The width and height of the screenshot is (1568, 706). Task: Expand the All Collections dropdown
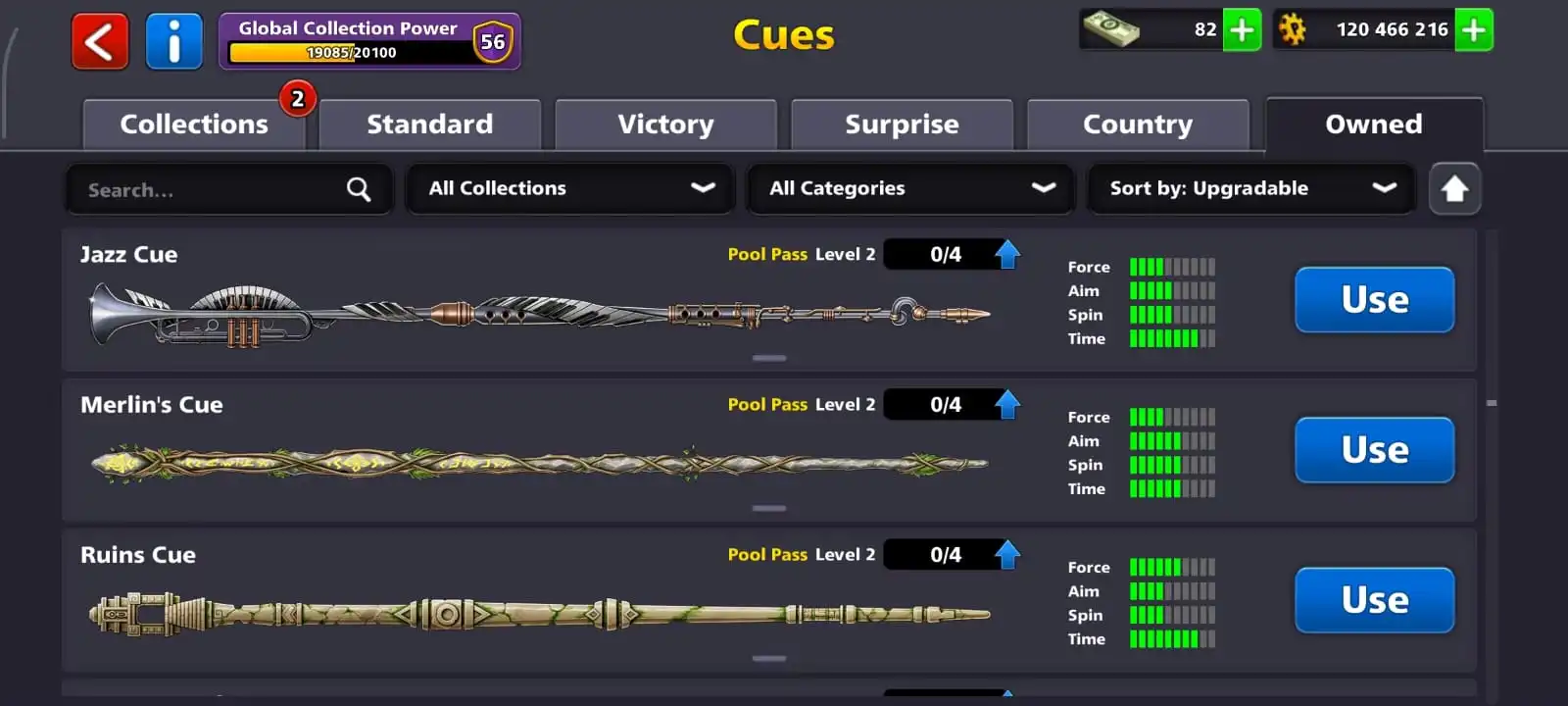pos(570,188)
